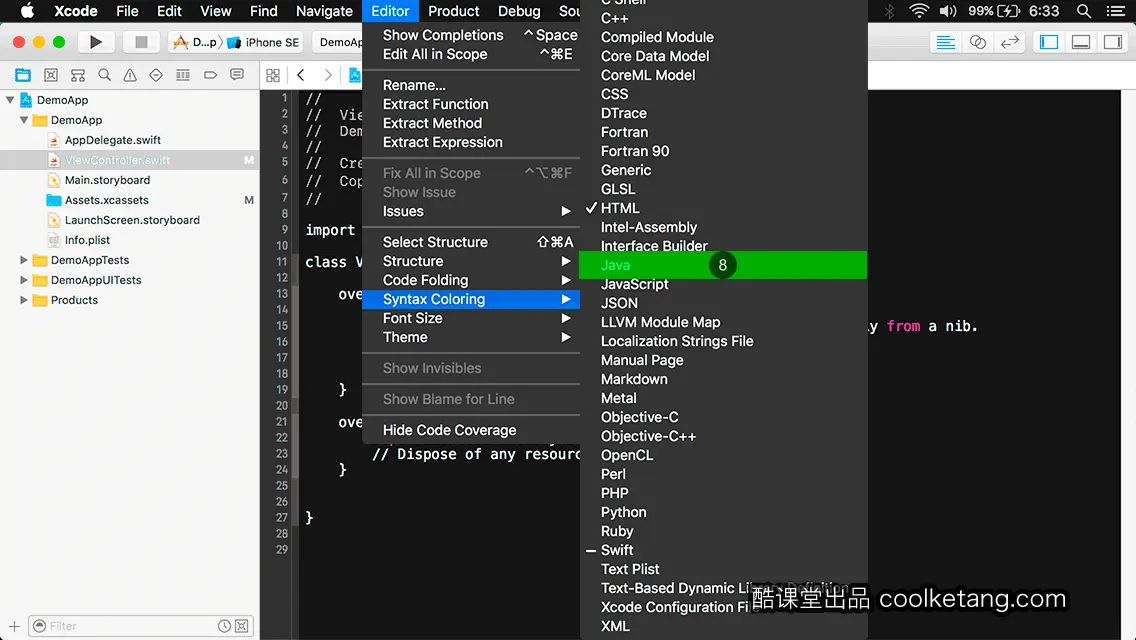The height and width of the screenshot is (640, 1136).
Task: Open the Source Control navigator
Action: pyautogui.click(x=51, y=75)
